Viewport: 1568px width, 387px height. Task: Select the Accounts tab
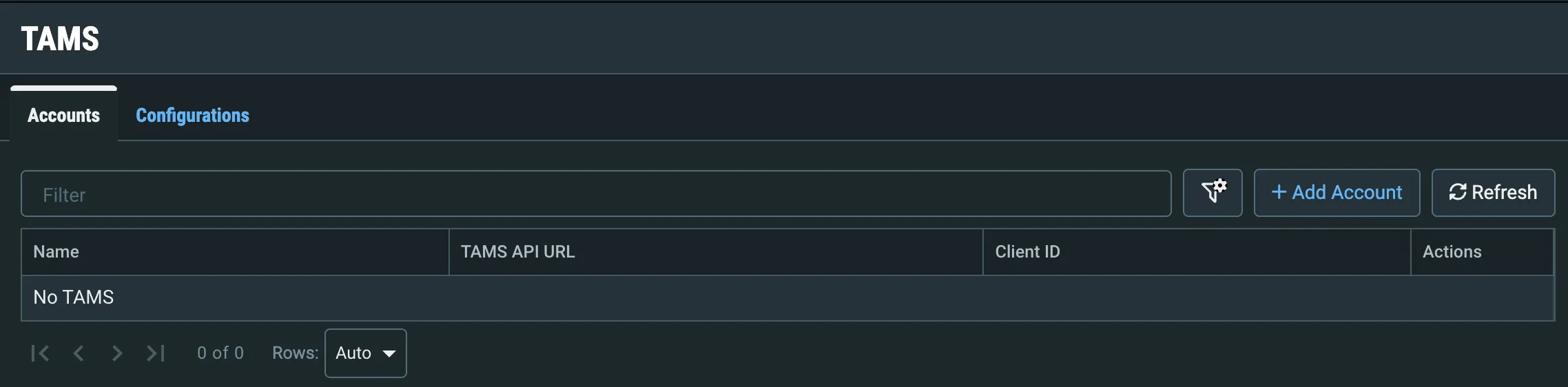tap(63, 115)
